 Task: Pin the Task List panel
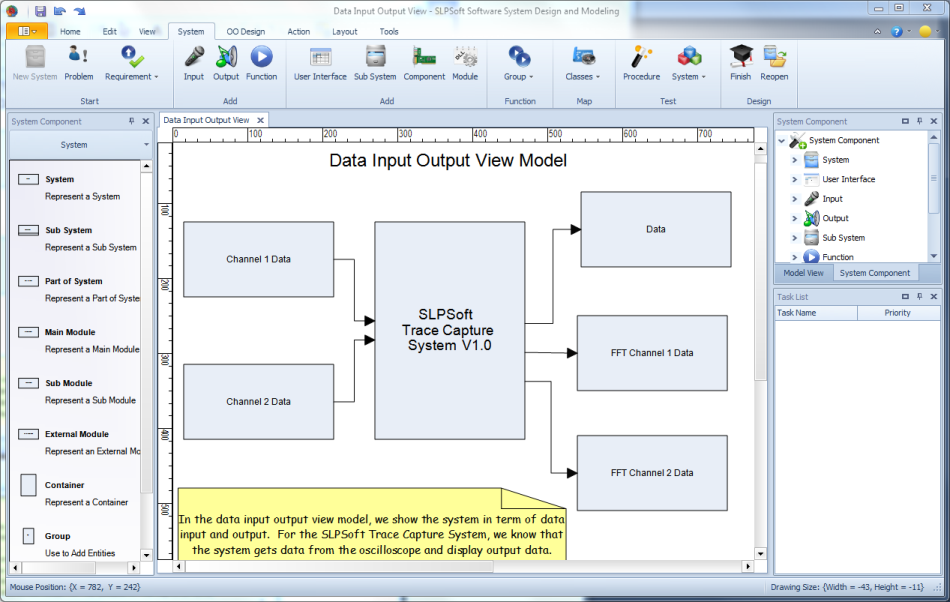tap(920, 297)
